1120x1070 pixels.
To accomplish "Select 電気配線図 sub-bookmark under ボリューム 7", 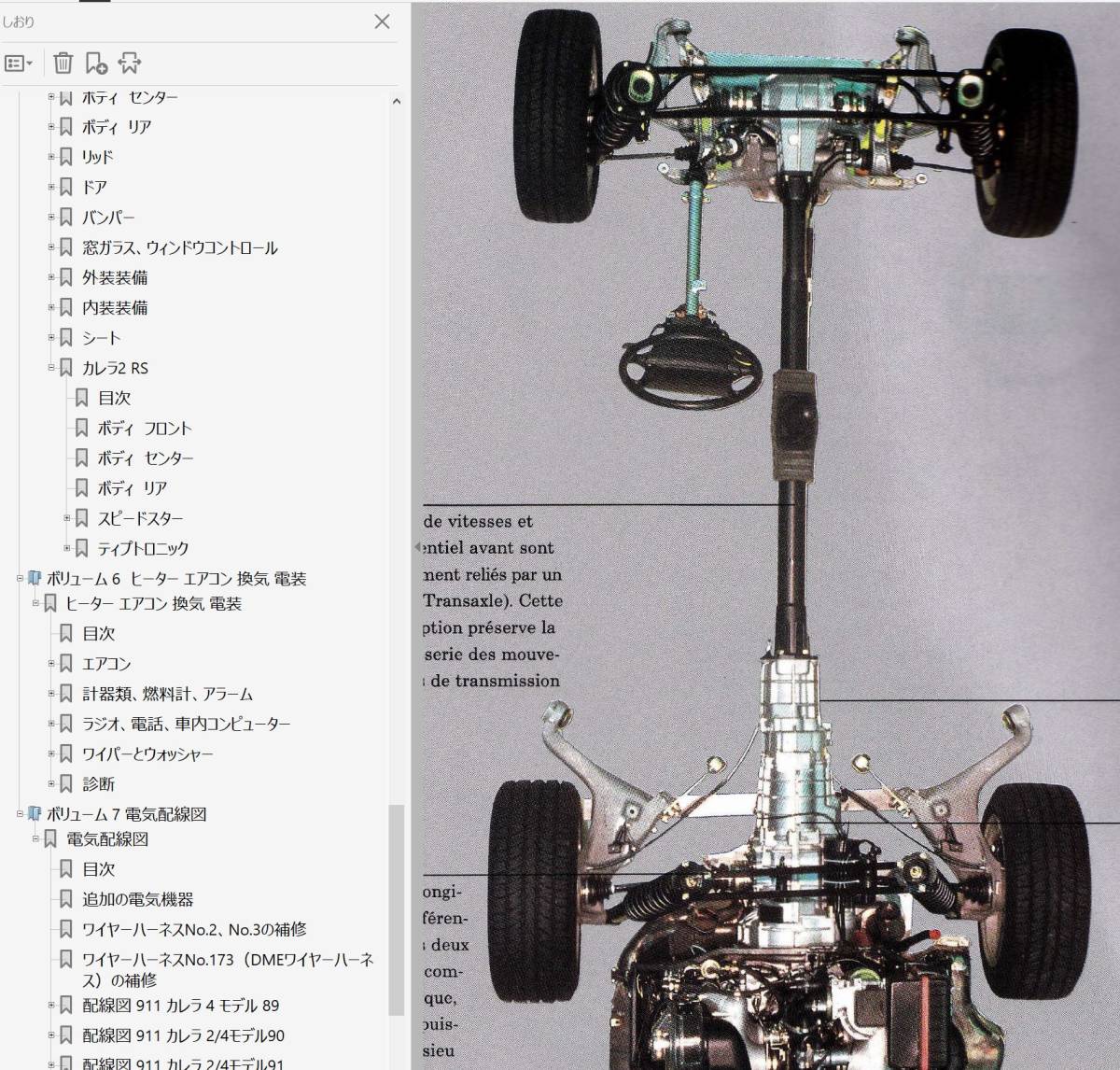I will (107, 838).
